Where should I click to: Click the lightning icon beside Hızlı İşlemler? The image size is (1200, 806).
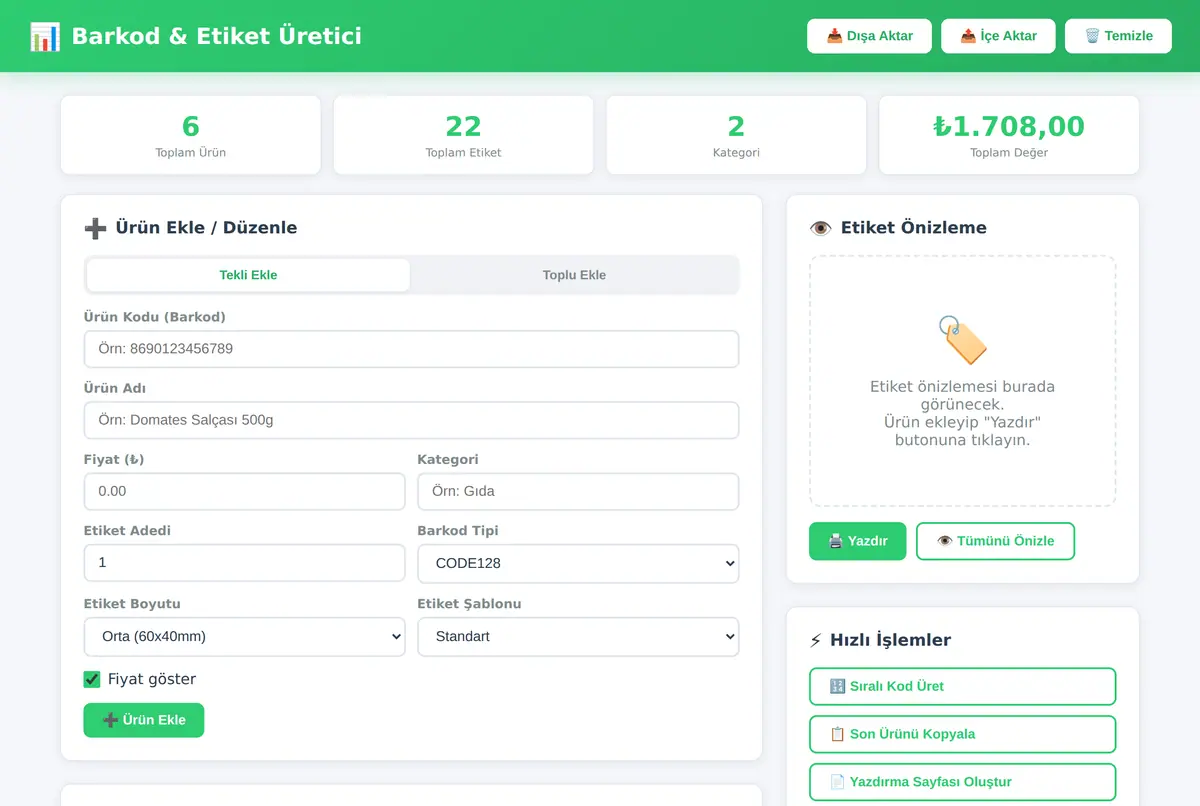pyautogui.click(x=815, y=640)
